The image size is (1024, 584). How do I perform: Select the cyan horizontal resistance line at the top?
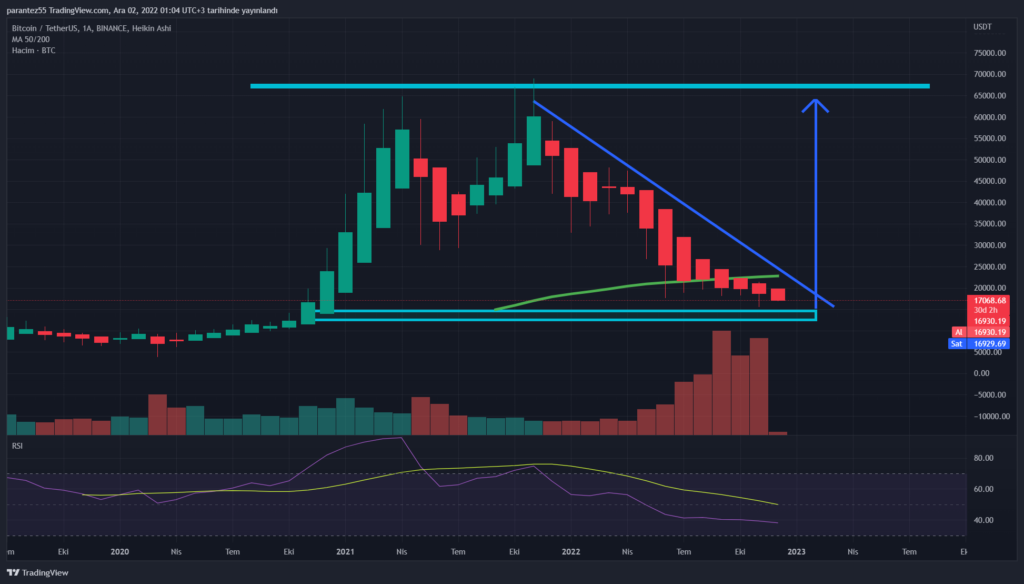tap(590, 86)
